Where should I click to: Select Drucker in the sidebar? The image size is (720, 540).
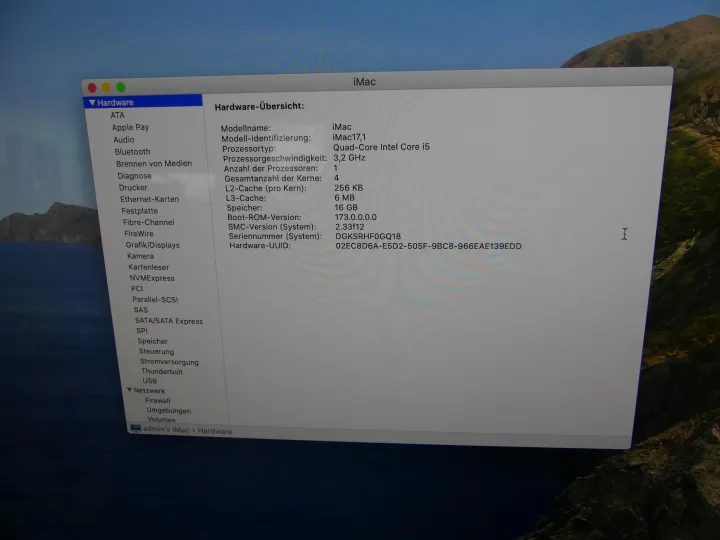(133, 187)
